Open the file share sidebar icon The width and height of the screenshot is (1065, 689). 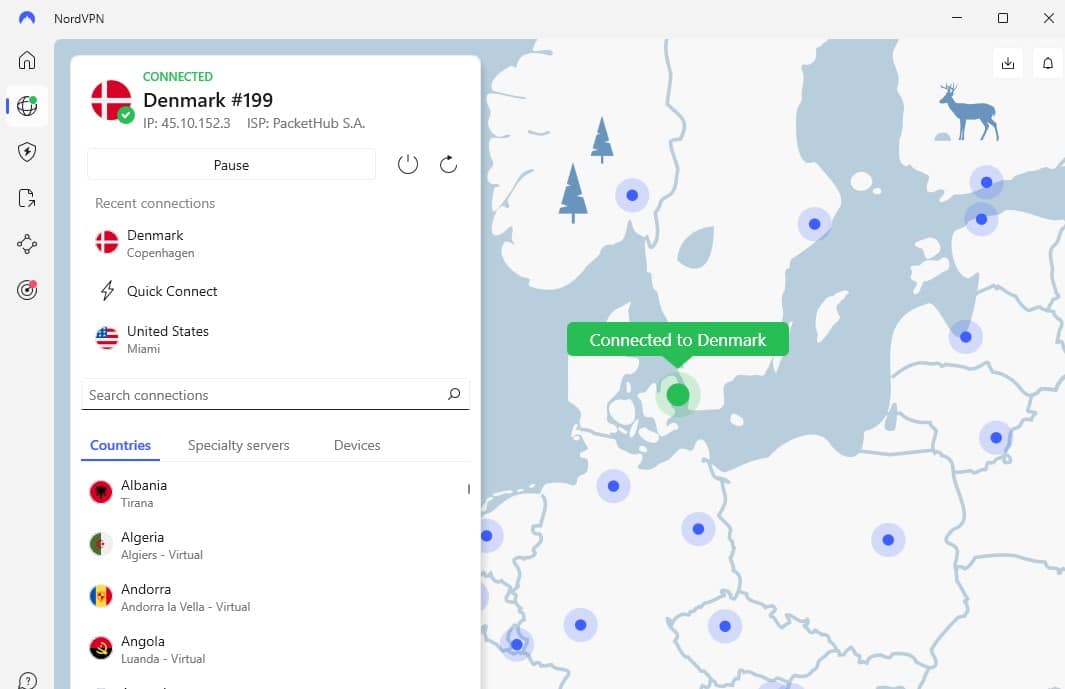[27, 198]
